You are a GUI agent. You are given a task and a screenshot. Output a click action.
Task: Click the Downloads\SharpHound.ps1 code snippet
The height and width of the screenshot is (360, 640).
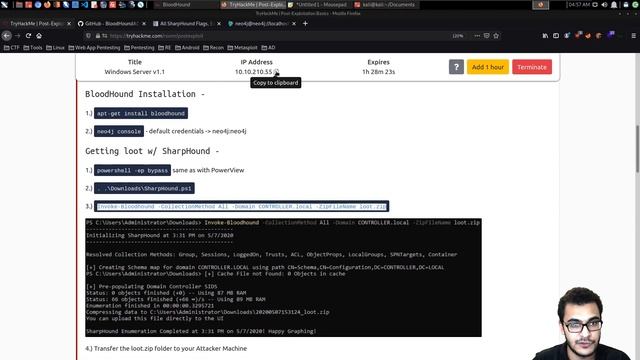coord(144,188)
